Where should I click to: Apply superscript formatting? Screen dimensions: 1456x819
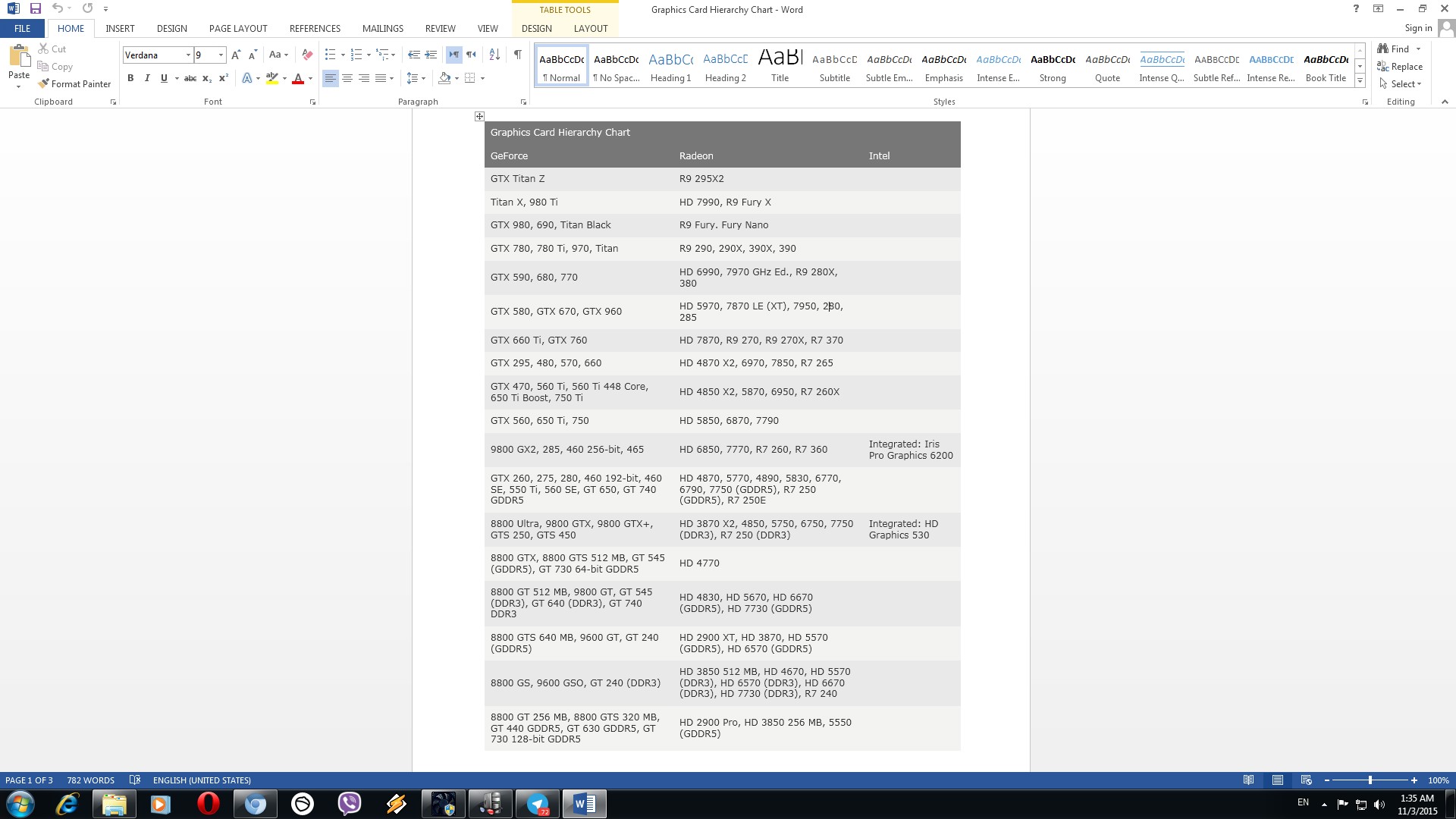pyautogui.click(x=224, y=78)
